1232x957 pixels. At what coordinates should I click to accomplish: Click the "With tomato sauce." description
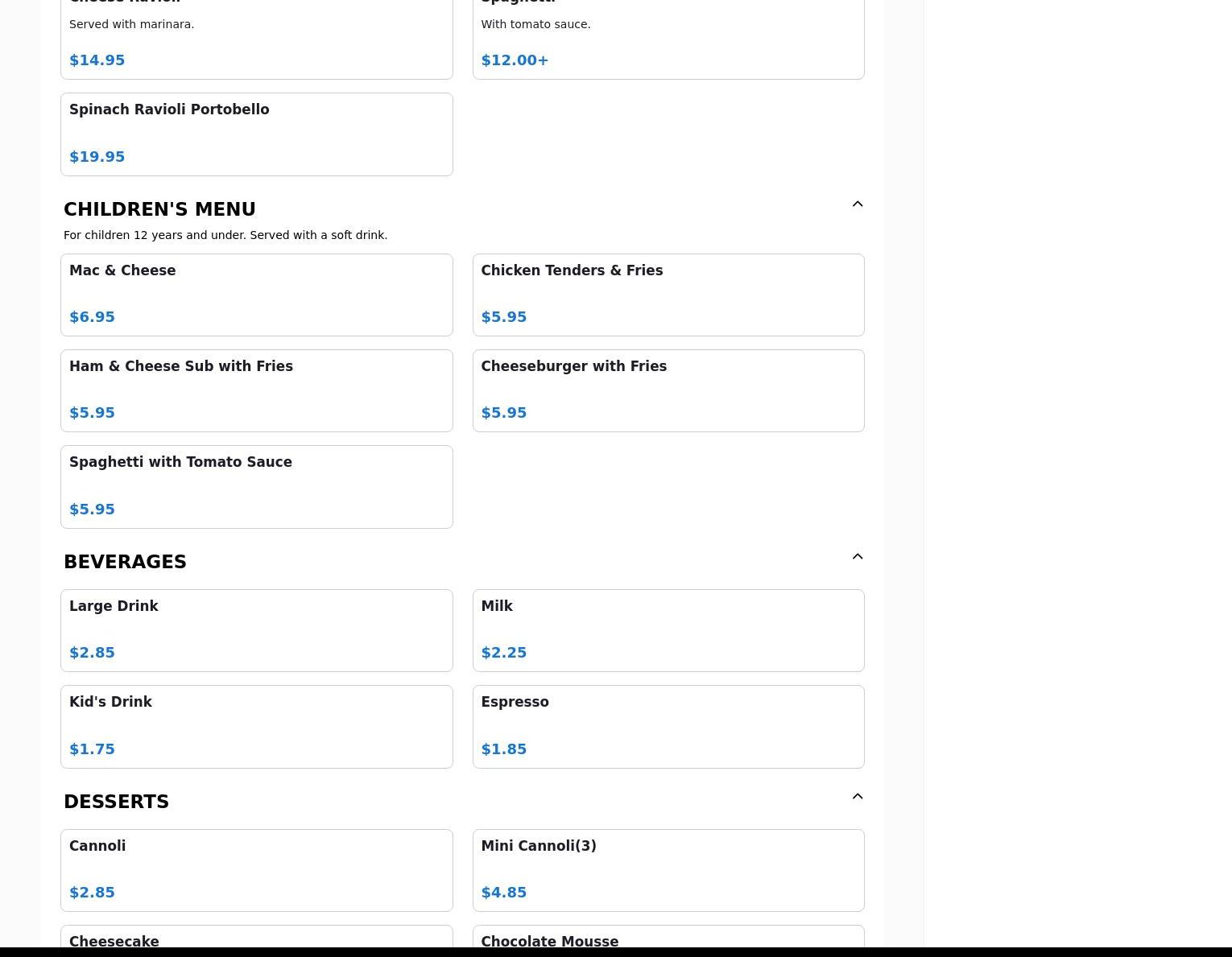pyautogui.click(x=535, y=24)
